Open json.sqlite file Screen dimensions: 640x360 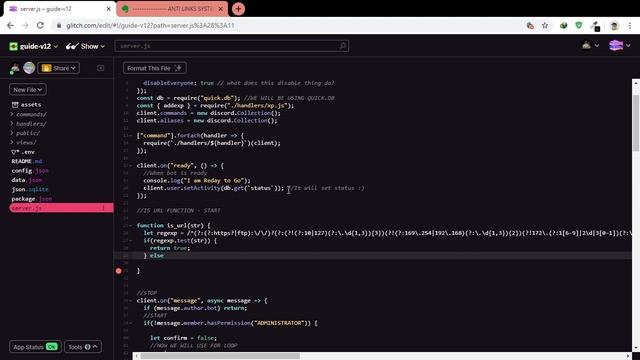point(30,189)
